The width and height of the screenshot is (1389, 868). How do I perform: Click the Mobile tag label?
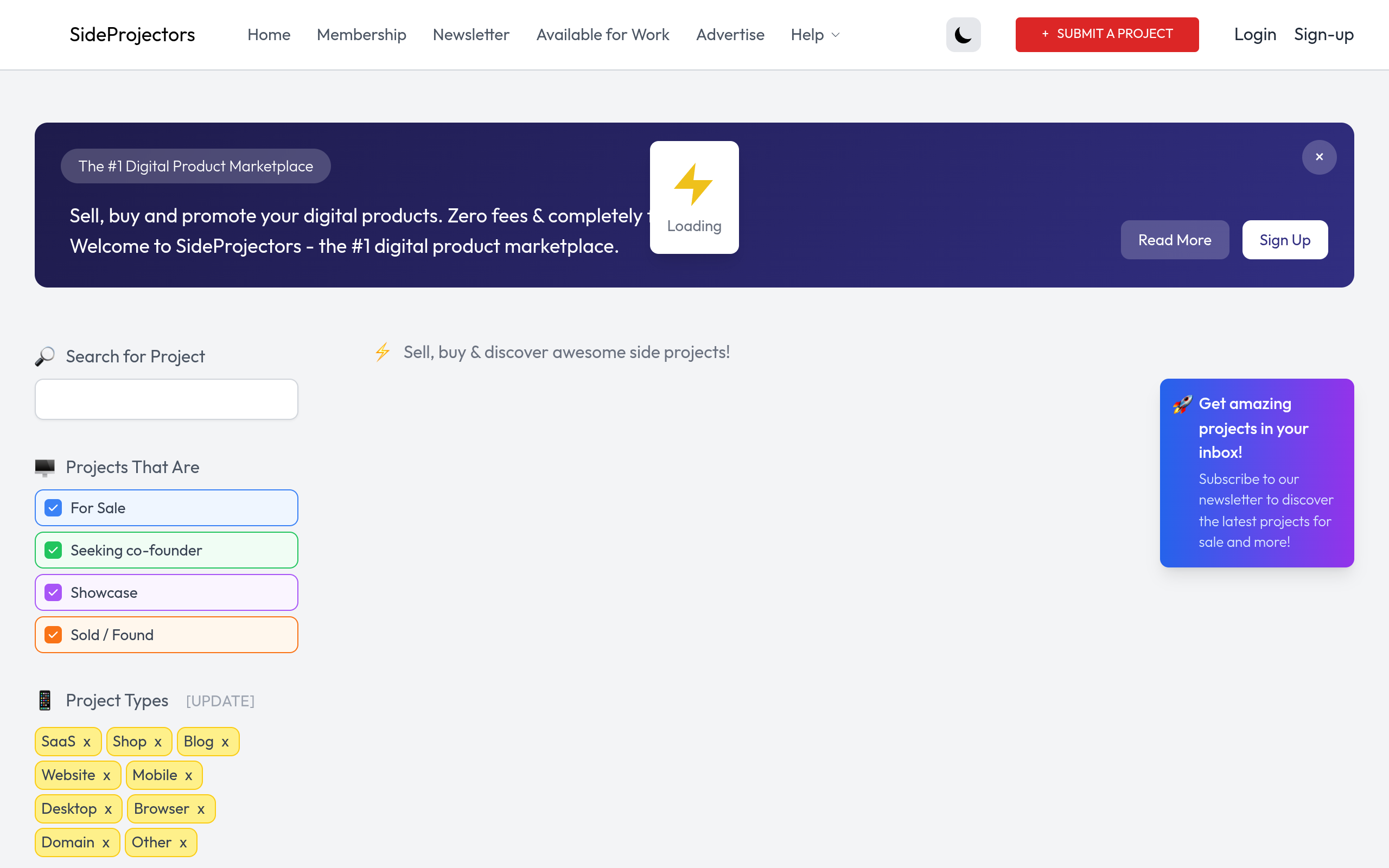(155, 775)
